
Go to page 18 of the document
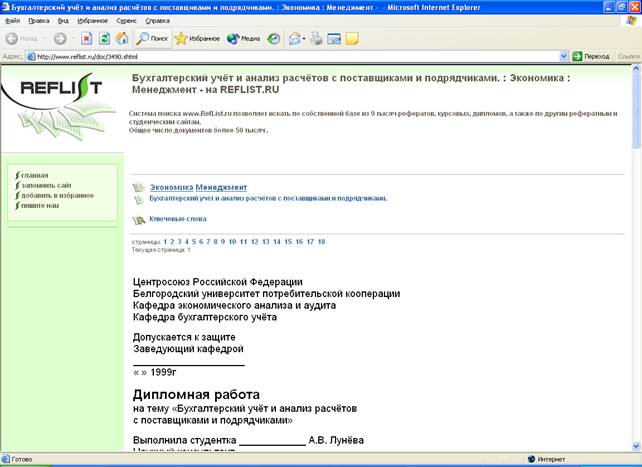point(321,241)
